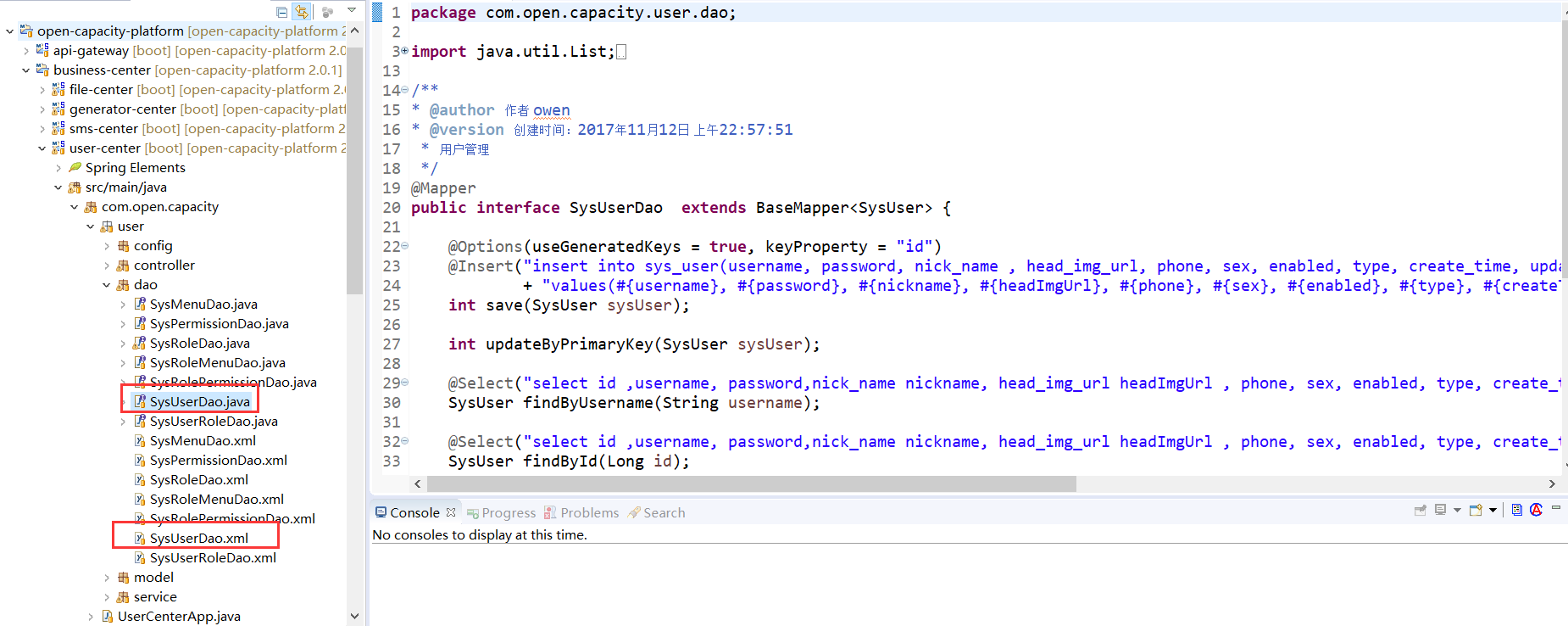1568x626 pixels.
Task: Click the red letter A icon in Console toolbar
Action: [x=1536, y=510]
